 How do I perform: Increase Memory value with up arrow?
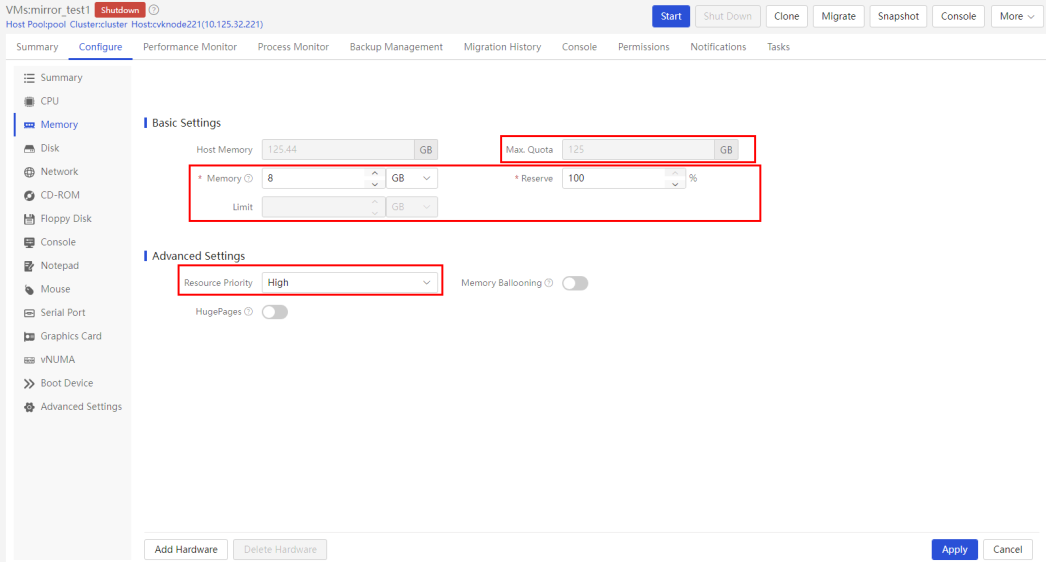pyautogui.click(x=375, y=173)
